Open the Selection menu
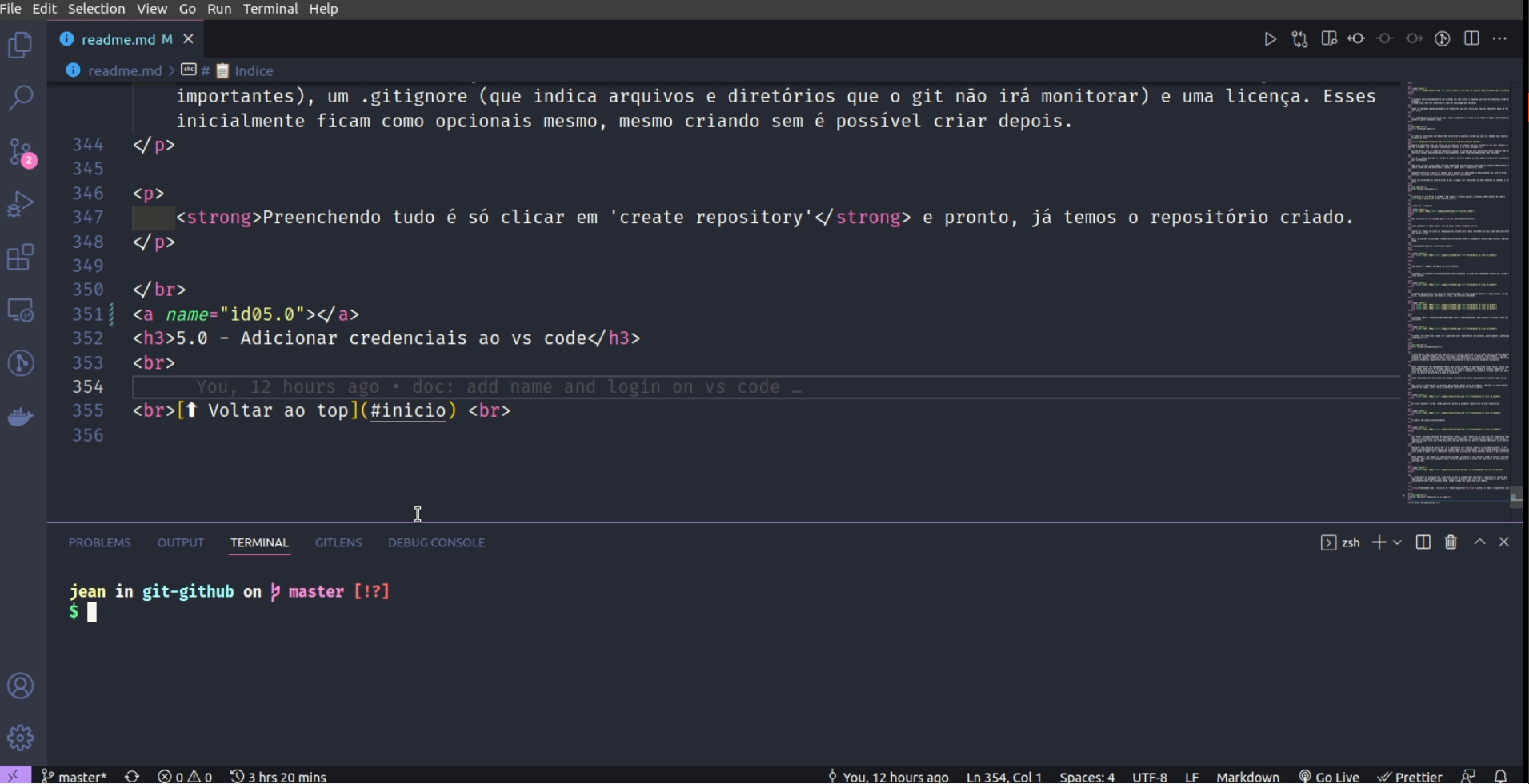 pyautogui.click(x=96, y=9)
